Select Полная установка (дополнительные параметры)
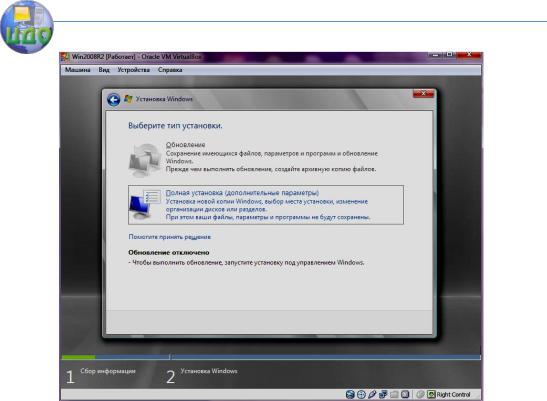The image size is (547, 401). [266, 205]
